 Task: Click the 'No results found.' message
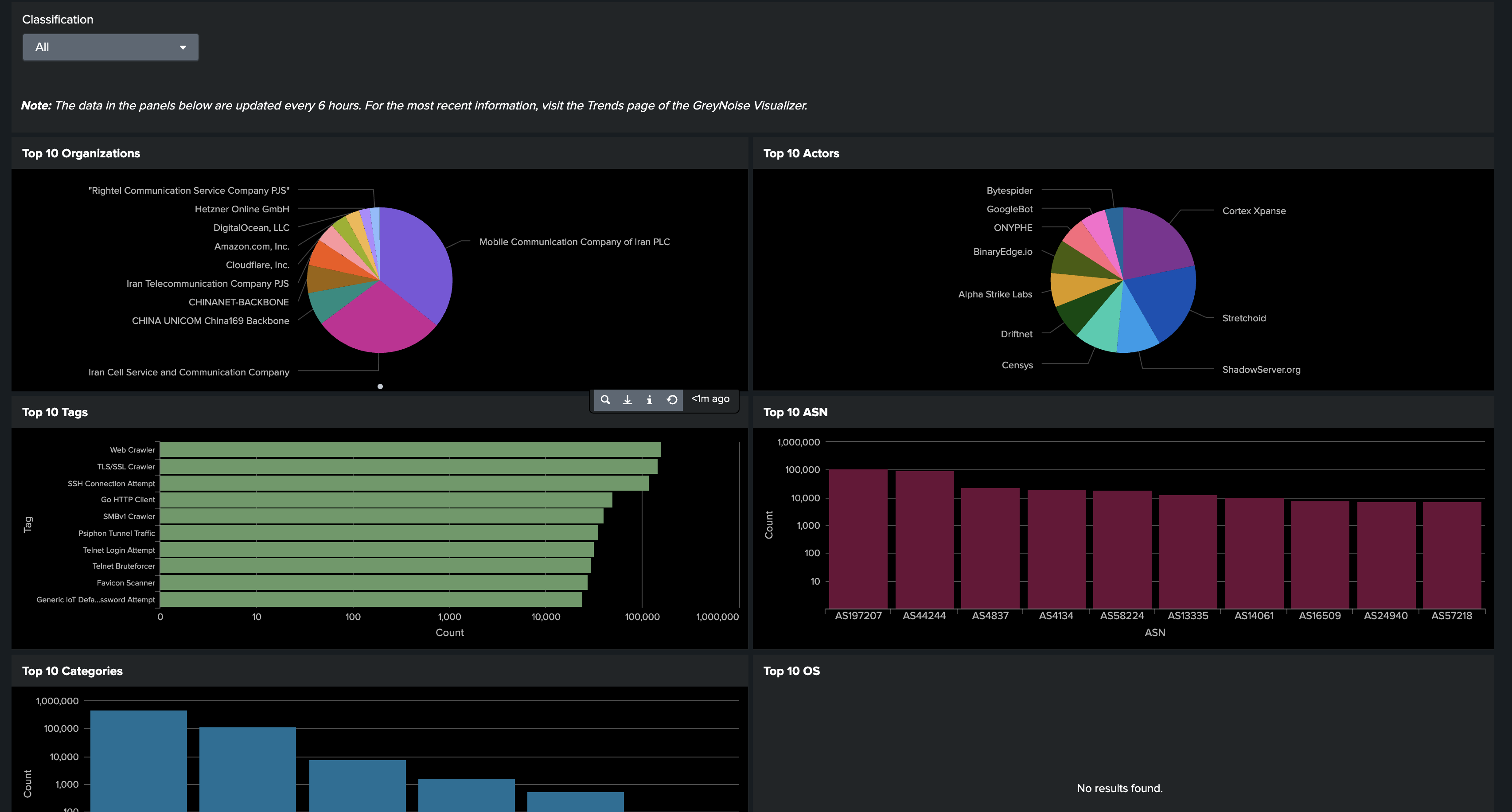[x=1119, y=788]
